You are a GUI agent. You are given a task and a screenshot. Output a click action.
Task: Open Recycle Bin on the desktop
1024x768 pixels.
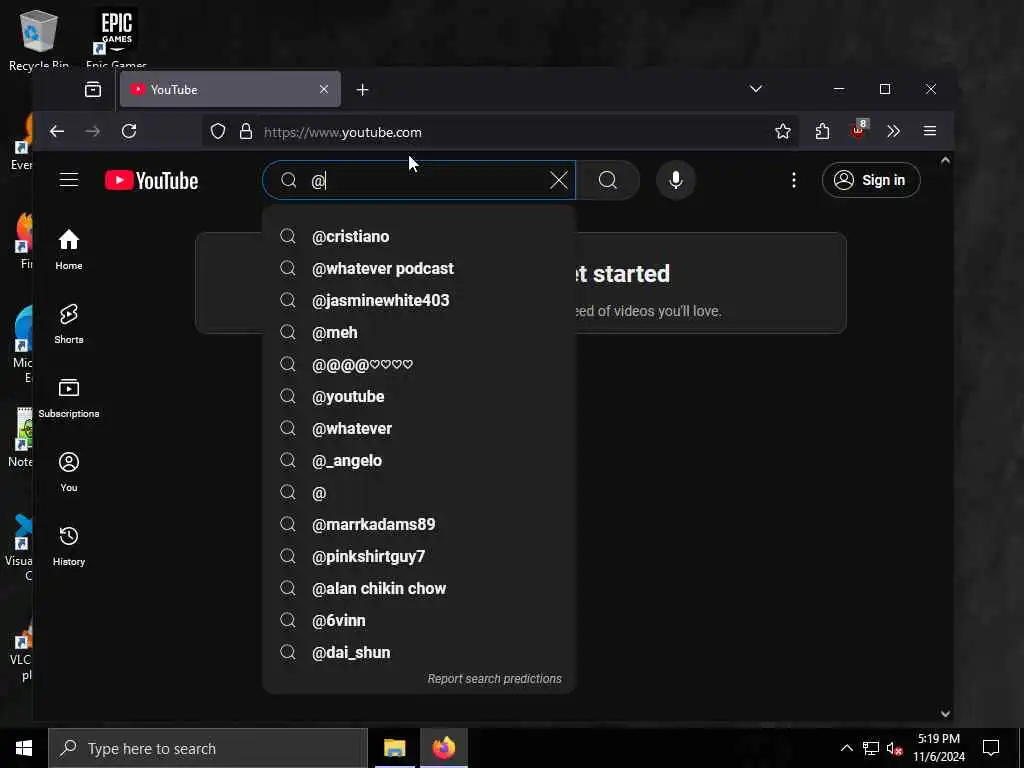point(39,39)
